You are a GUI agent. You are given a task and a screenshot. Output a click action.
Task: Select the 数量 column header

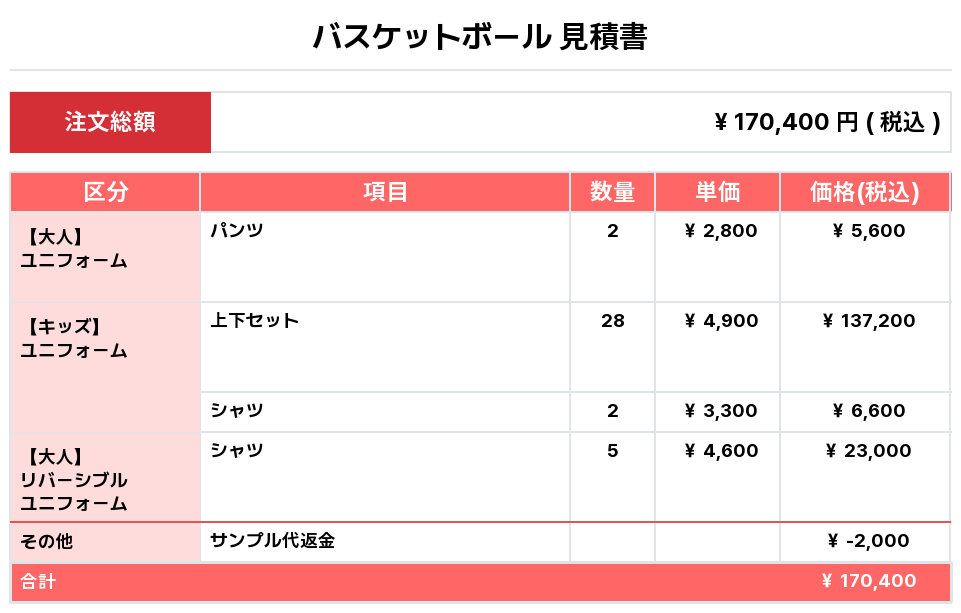pos(612,192)
